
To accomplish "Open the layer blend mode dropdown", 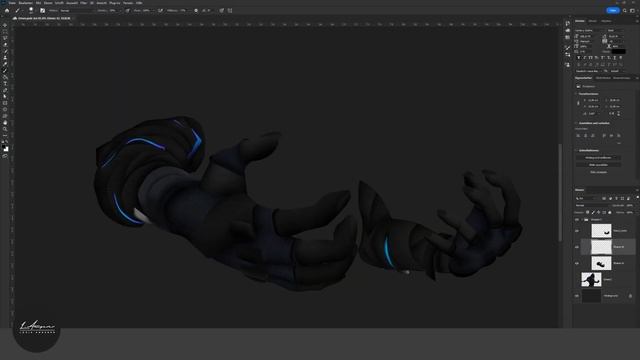I will tap(592, 205).
